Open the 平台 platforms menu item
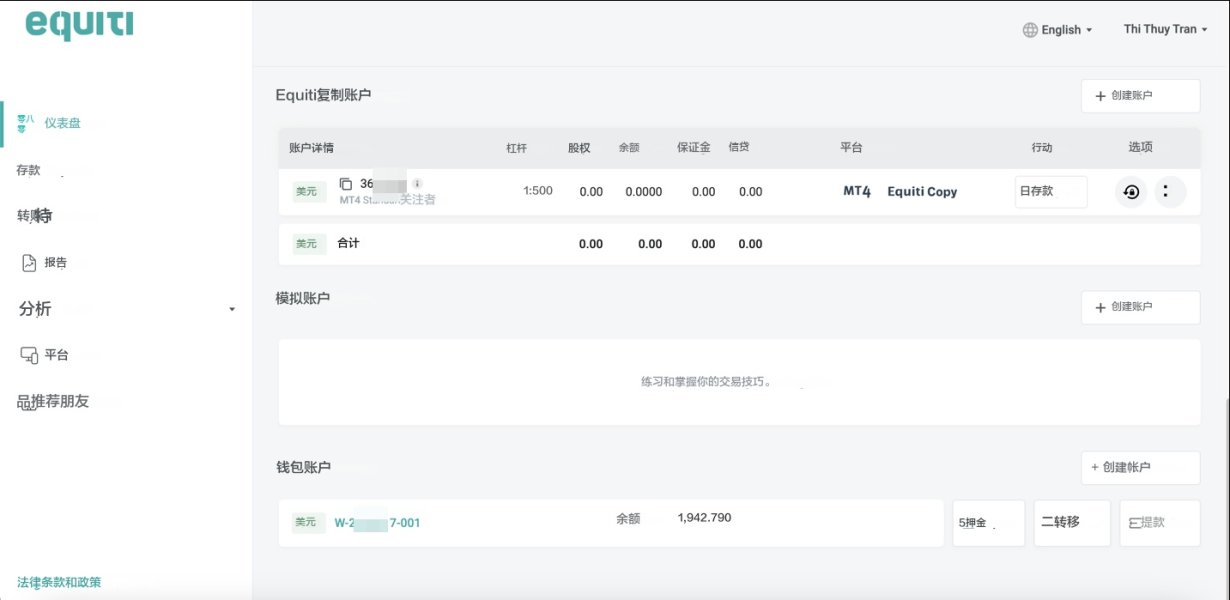The height and width of the screenshot is (600, 1230). coord(56,354)
